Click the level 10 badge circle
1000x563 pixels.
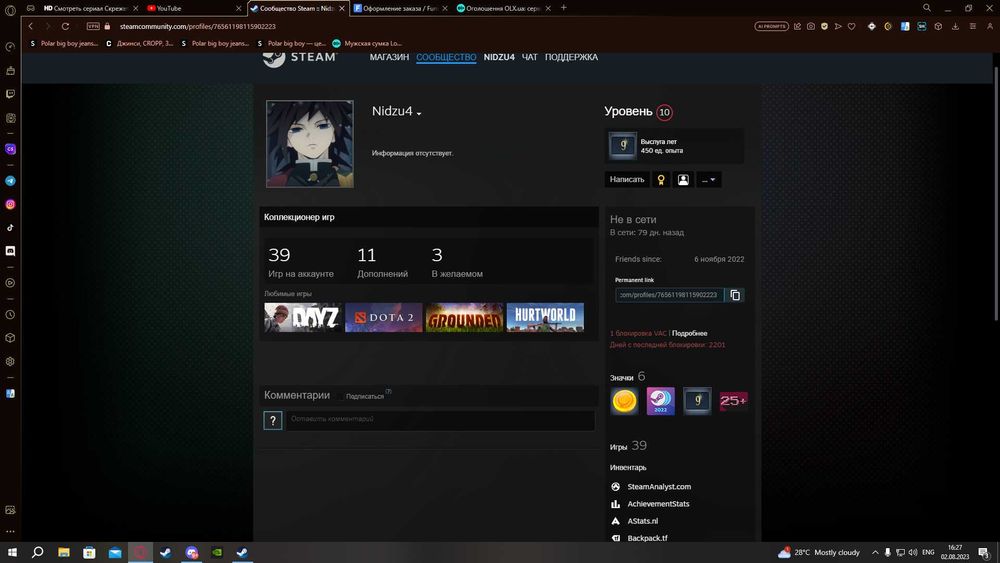pos(664,112)
